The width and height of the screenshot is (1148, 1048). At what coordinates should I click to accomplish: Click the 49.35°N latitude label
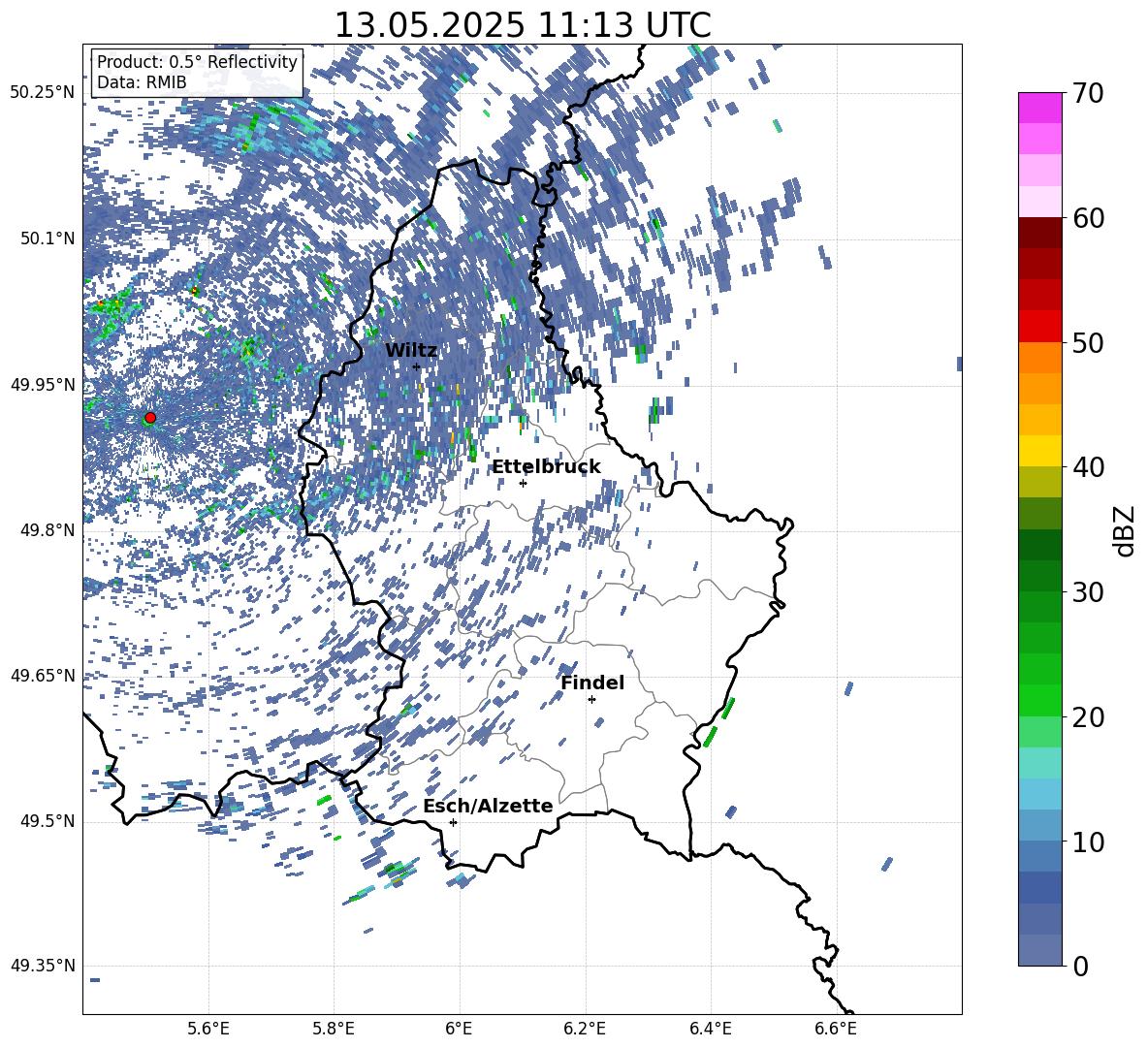pos(43,966)
